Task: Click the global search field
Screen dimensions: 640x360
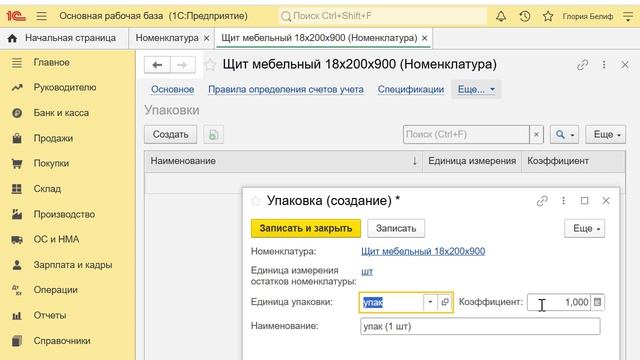Action: click(382, 16)
